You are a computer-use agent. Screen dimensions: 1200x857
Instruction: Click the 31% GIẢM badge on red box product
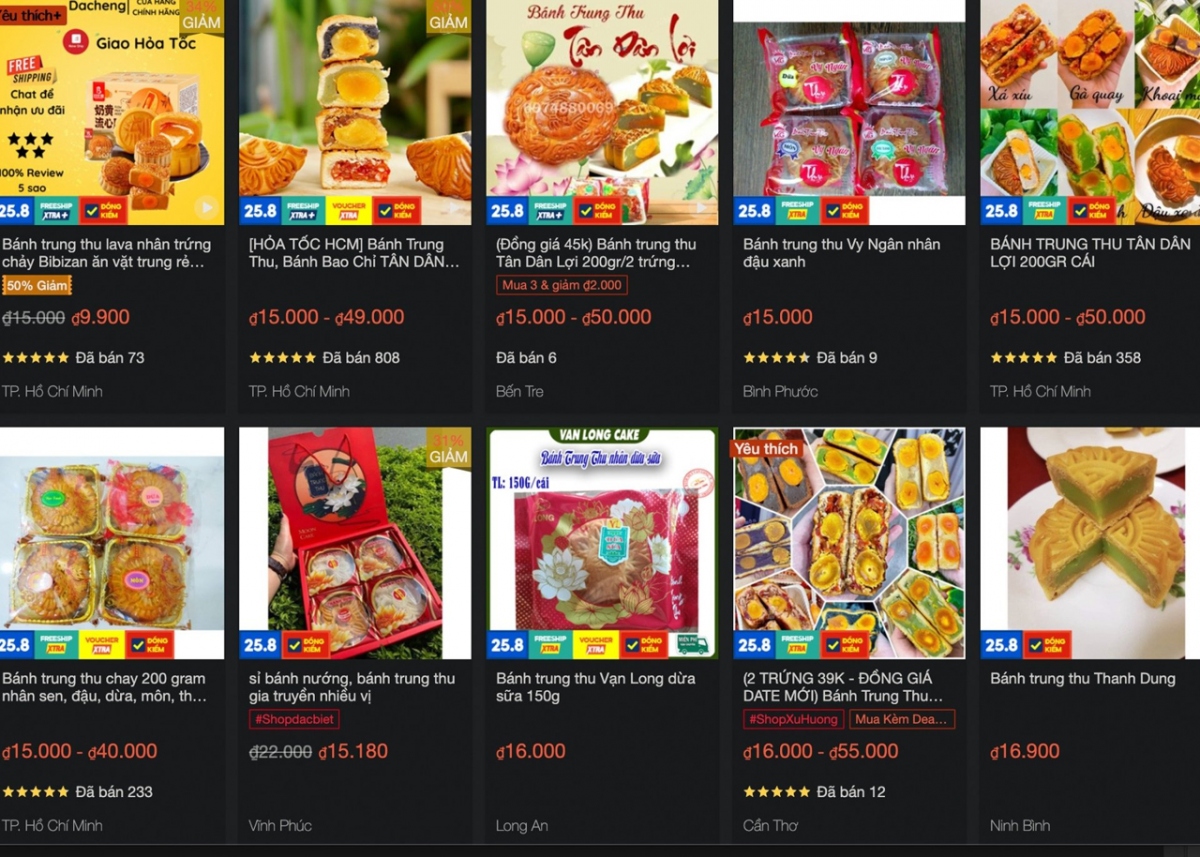(448, 447)
